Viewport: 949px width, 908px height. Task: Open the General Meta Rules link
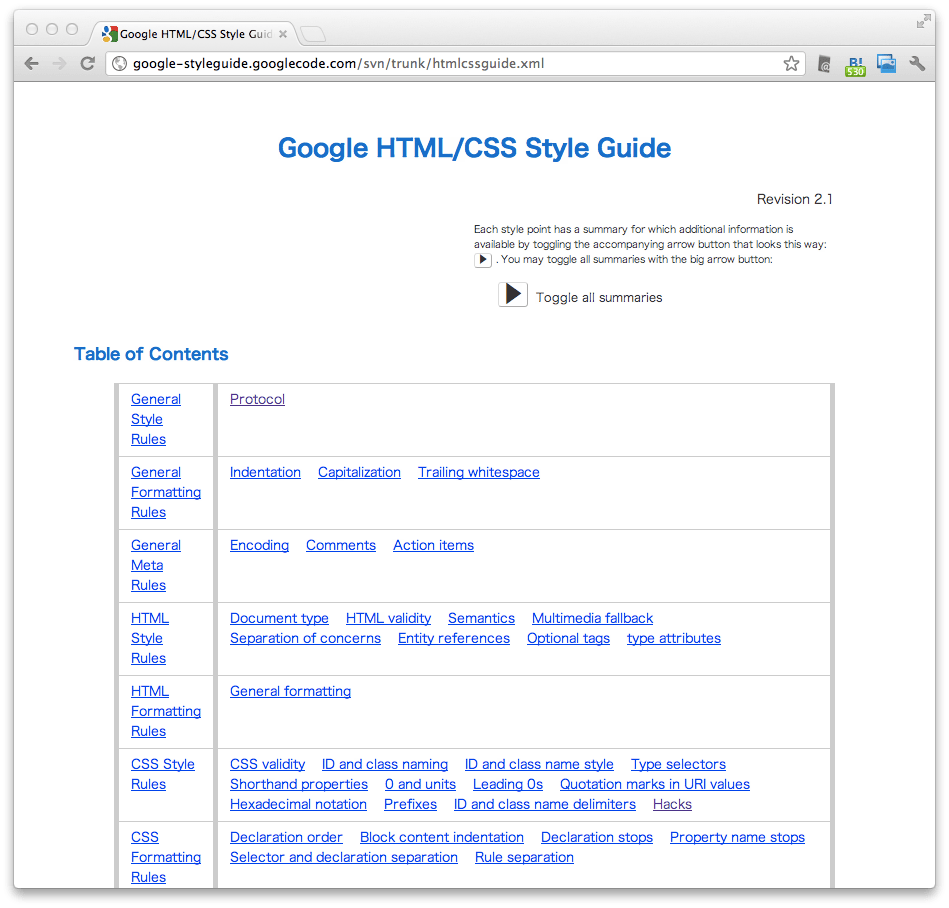coord(156,565)
